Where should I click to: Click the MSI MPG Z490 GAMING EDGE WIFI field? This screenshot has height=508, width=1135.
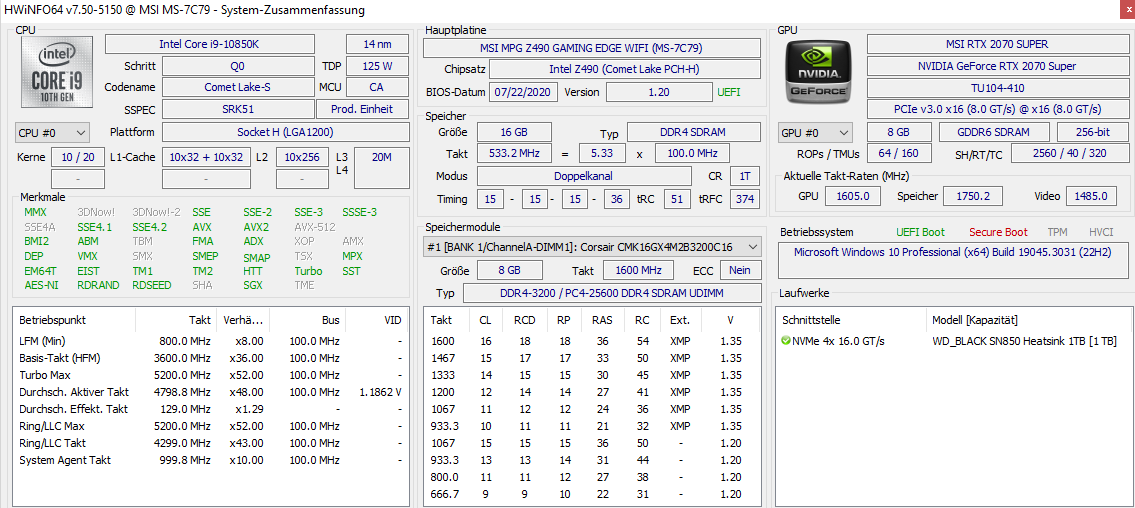click(x=591, y=48)
